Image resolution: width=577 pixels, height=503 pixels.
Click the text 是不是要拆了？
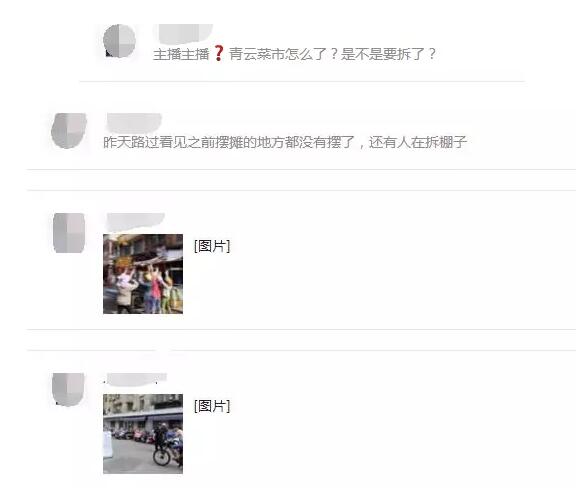(x=389, y=54)
